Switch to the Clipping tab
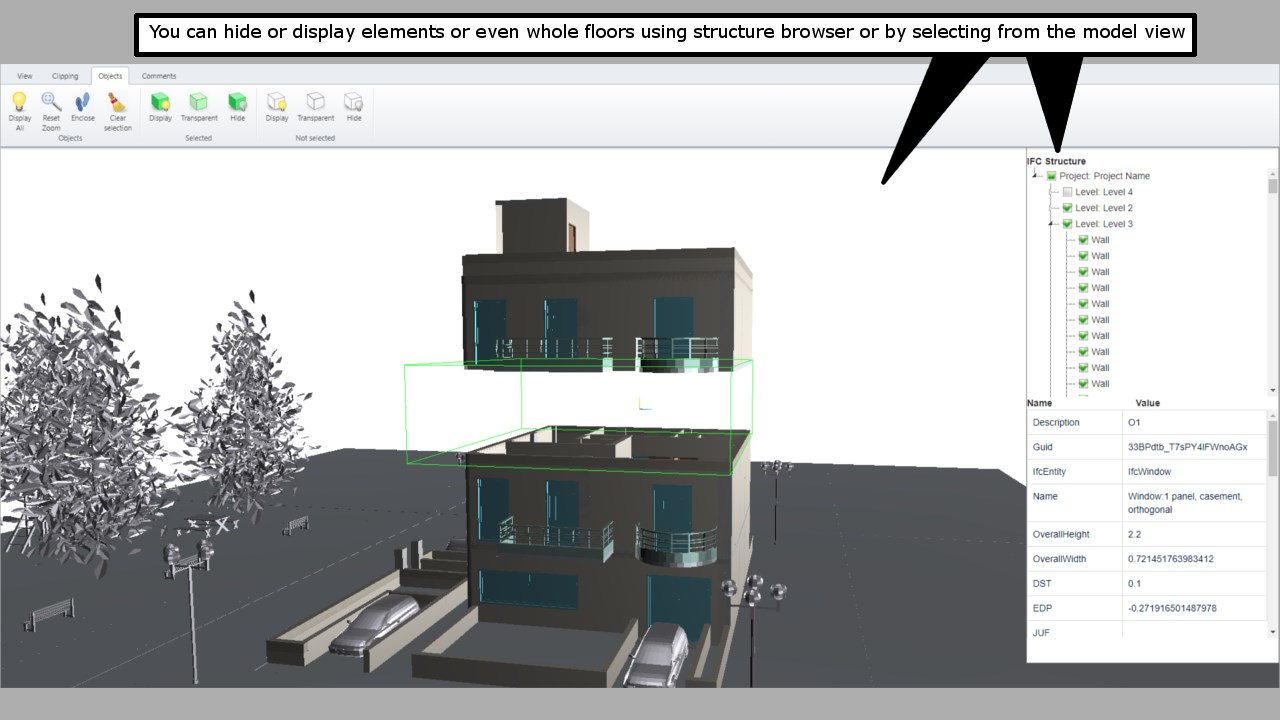Viewport: 1280px width, 720px height. point(65,75)
